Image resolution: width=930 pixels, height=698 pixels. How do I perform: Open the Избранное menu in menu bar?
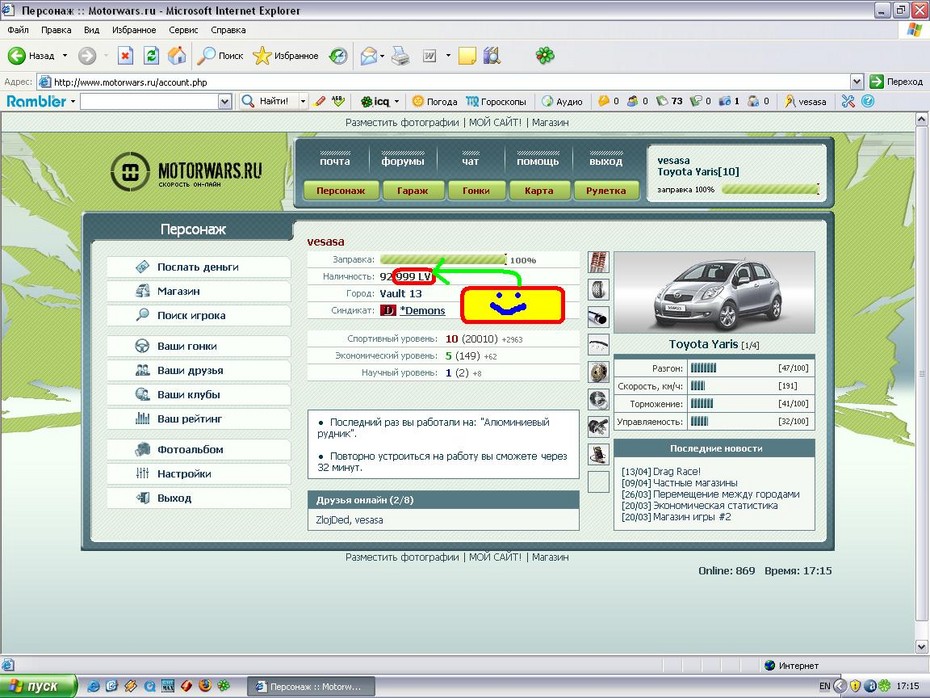click(x=134, y=30)
